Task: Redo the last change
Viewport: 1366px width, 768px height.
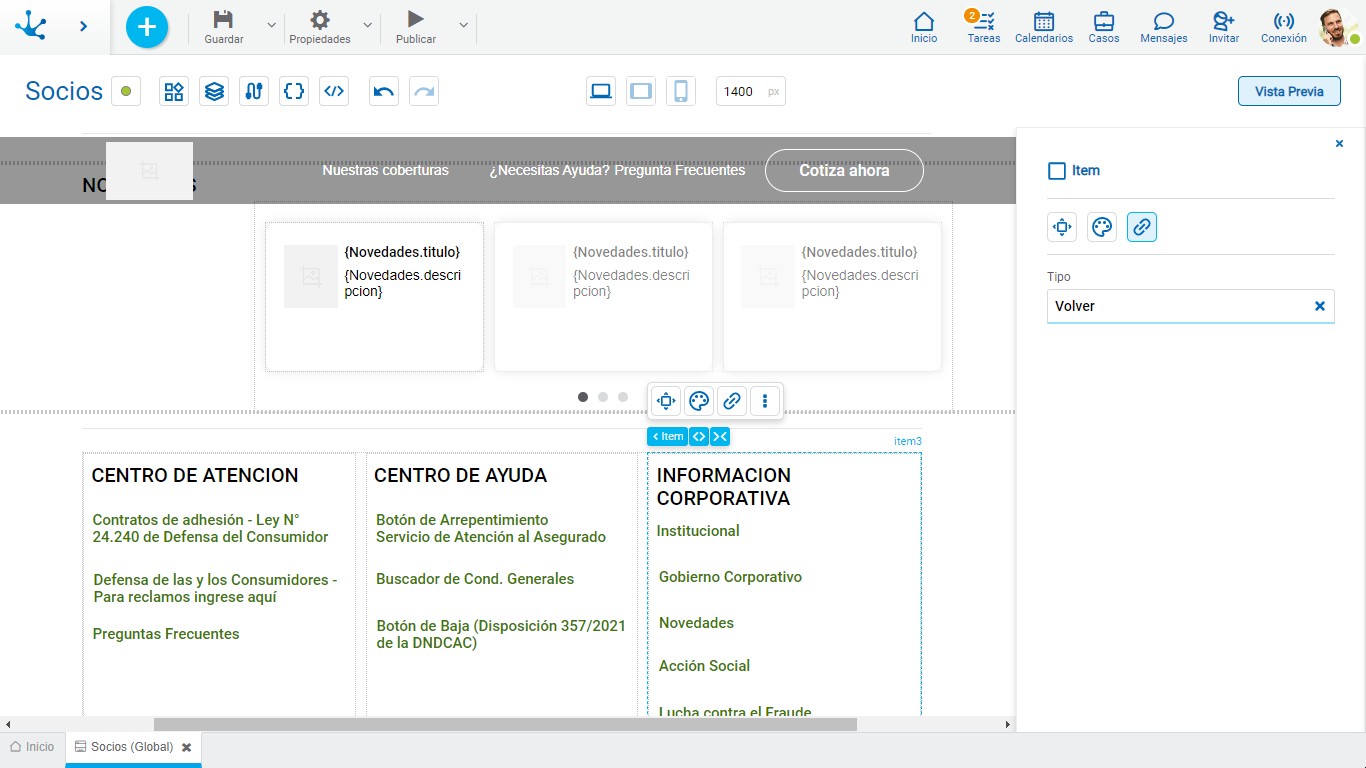Action: click(424, 91)
